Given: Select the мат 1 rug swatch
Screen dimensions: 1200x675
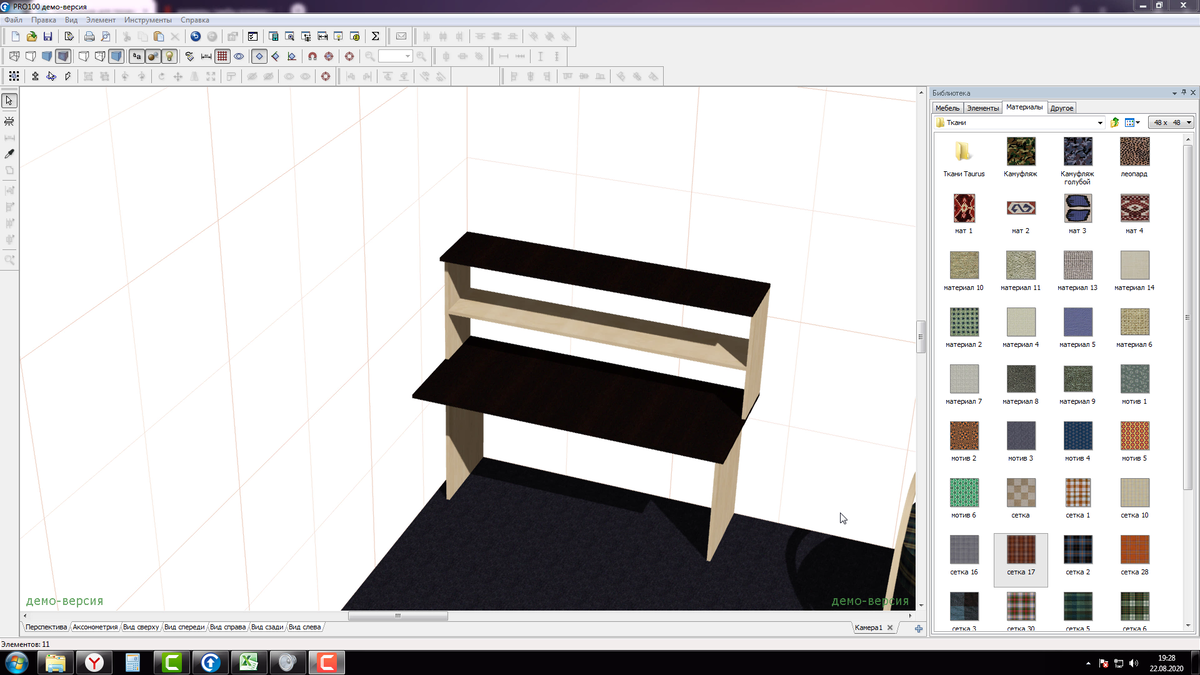Looking at the screenshot, I should [964, 208].
